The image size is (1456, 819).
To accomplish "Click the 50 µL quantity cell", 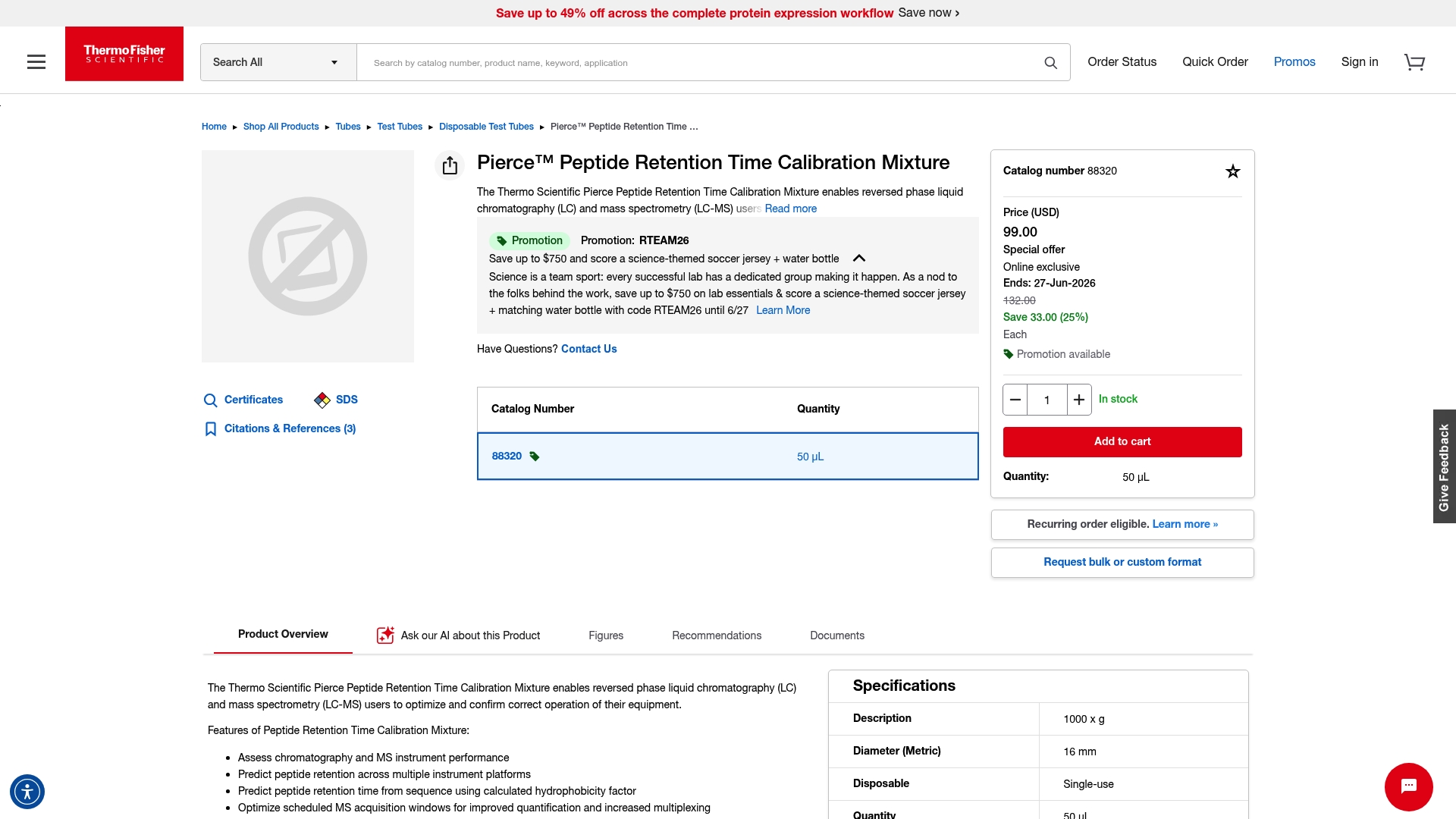I will pyautogui.click(x=810, y=457).
